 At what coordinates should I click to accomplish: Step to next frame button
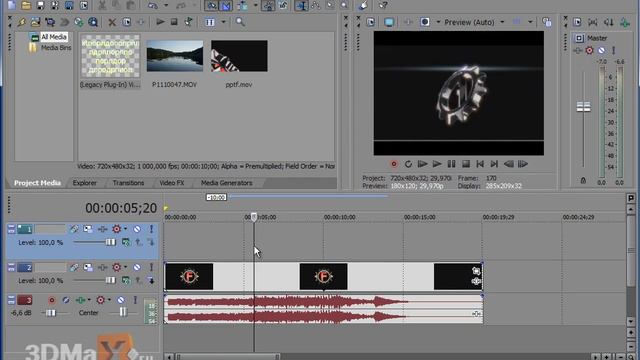click(523, 164)
